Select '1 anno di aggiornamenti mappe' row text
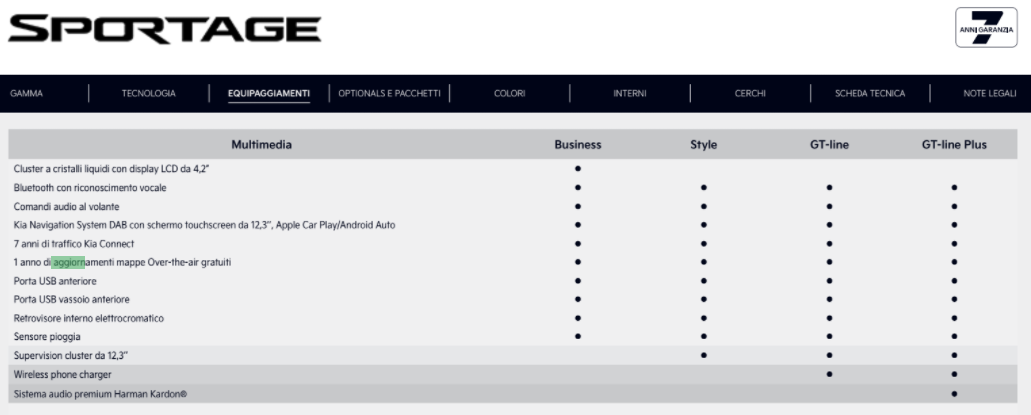The height and width of the screenshot is (415, 1031). 122,262
